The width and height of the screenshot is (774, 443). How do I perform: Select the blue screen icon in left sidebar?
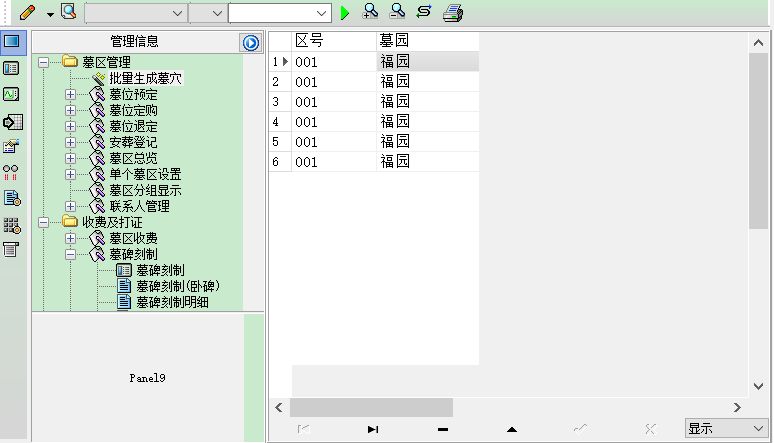pyautogui.click(x=11, y=41)
